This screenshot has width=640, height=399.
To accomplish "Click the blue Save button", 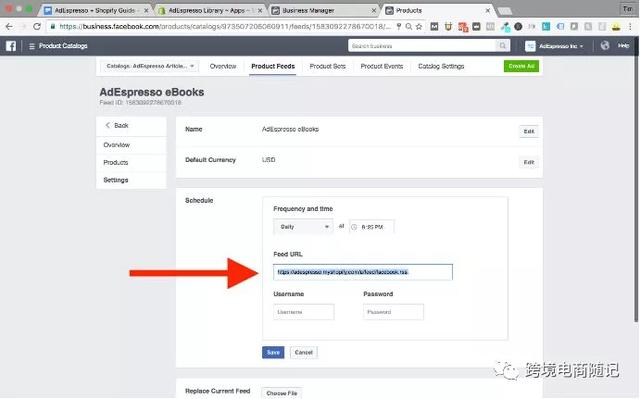I will click(273, 352).
